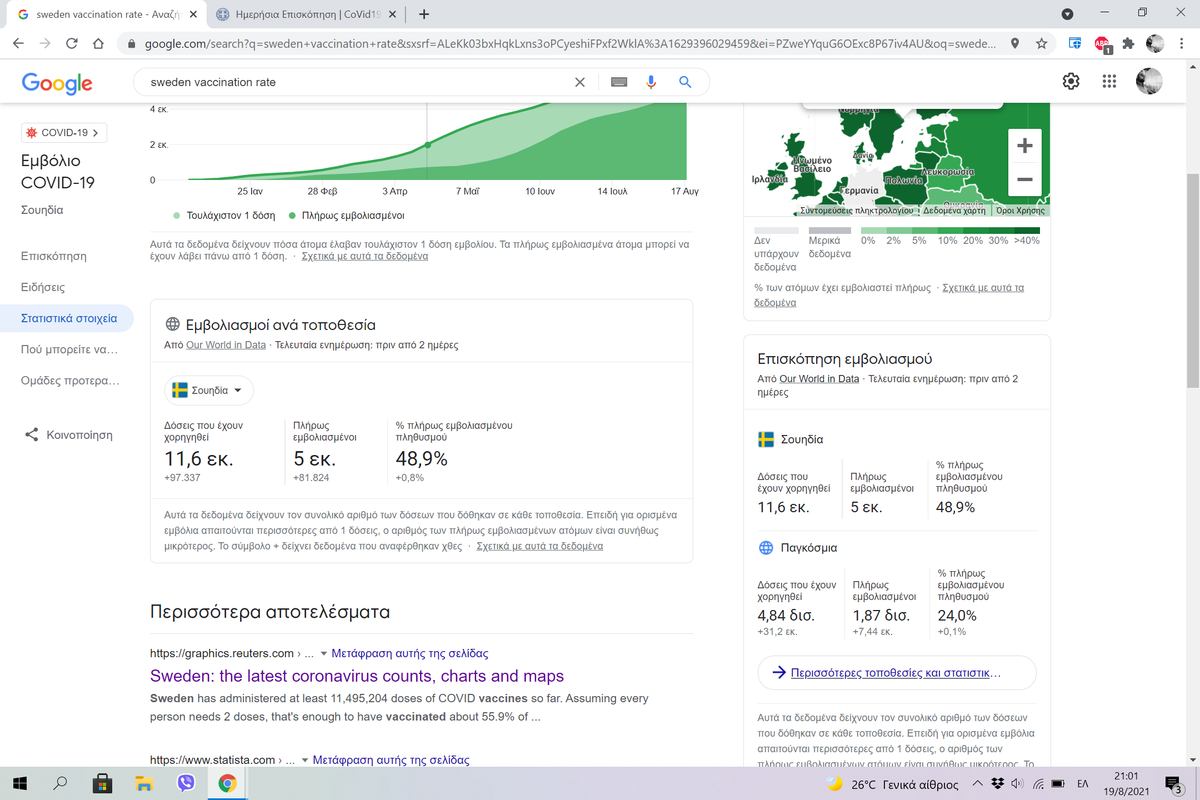
Task: Open a new Chrome tab
Action: point(424,14)
